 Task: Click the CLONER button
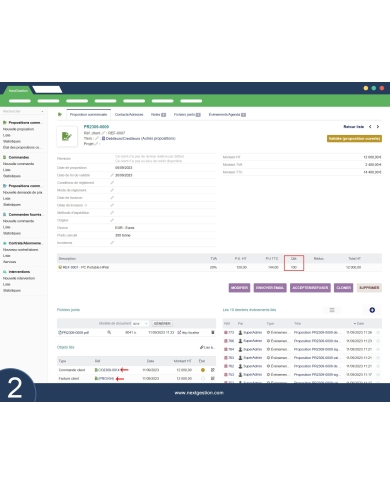tap(344, 288)
